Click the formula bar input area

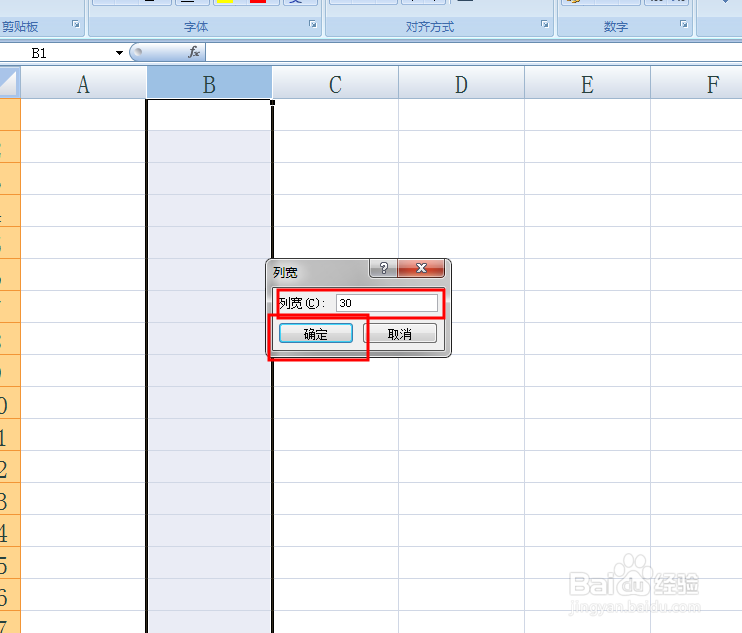pyautogui.click(x=474, y=52)
